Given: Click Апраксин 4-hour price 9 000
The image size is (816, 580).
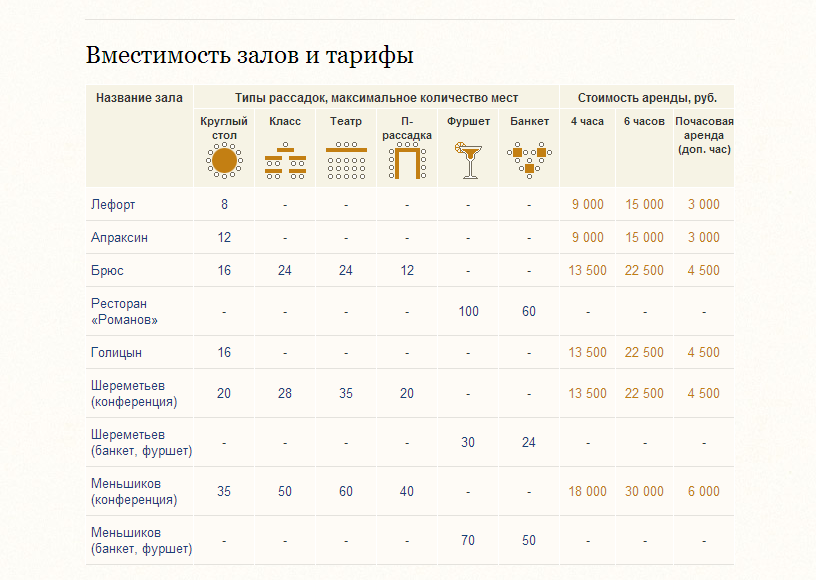Looking at the screenshot, I should click(x=588, y=238).
